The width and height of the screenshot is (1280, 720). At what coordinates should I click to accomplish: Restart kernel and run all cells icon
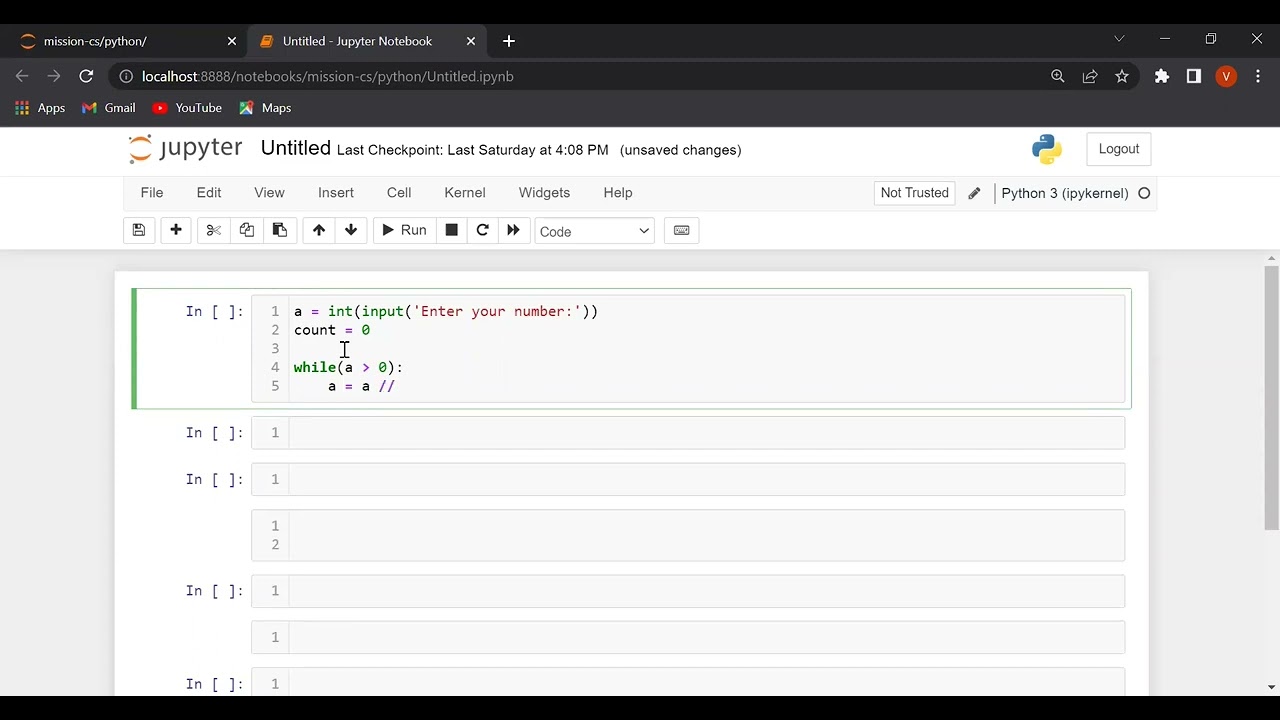(513, 230)
